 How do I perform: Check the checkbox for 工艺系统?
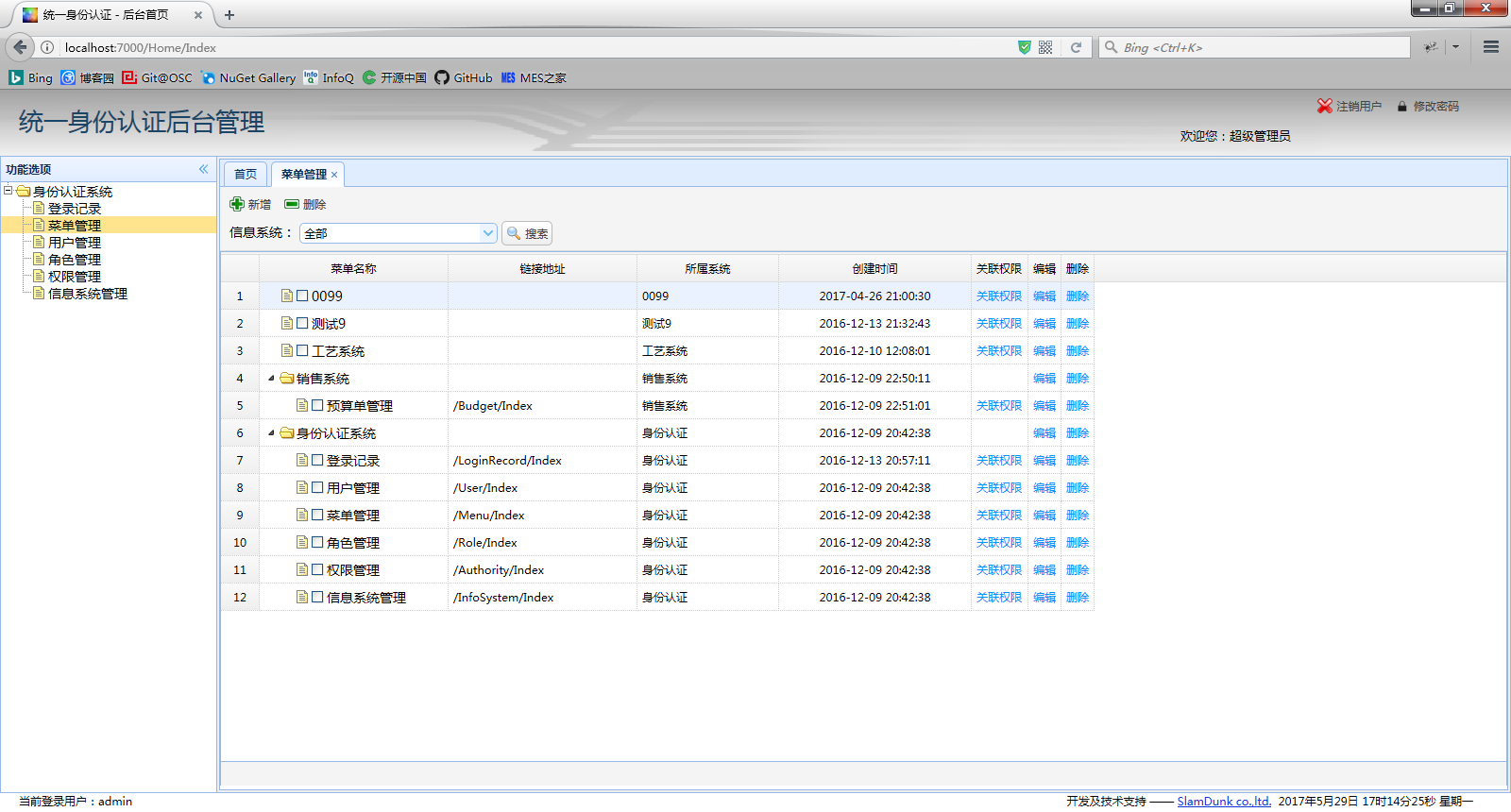tap(302, 350)
